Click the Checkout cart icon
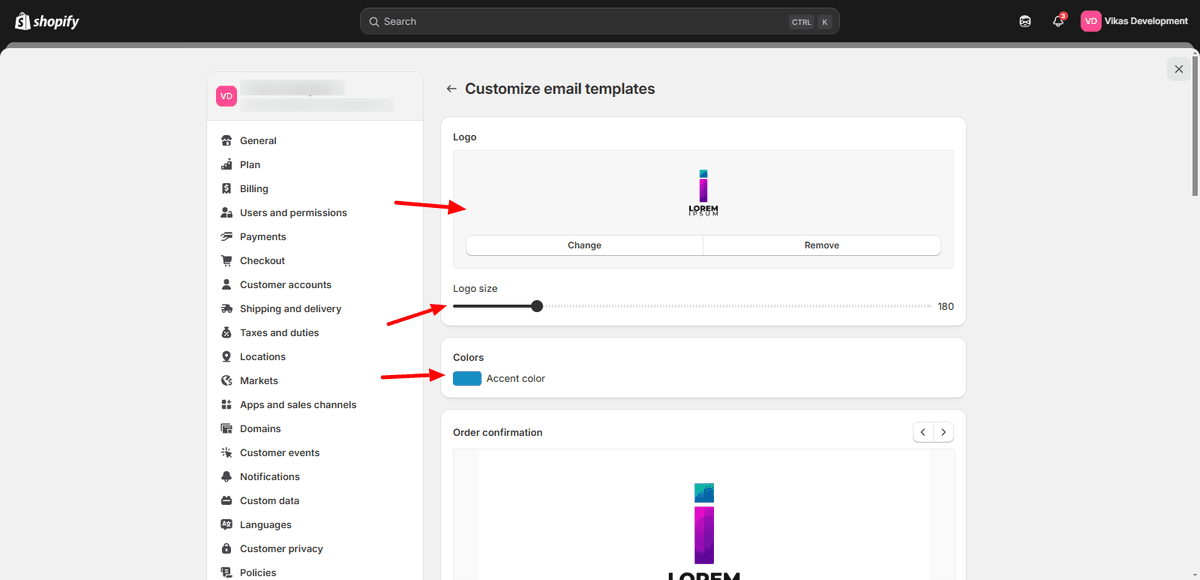This screenshot has width=1200, height=580. 227,261
